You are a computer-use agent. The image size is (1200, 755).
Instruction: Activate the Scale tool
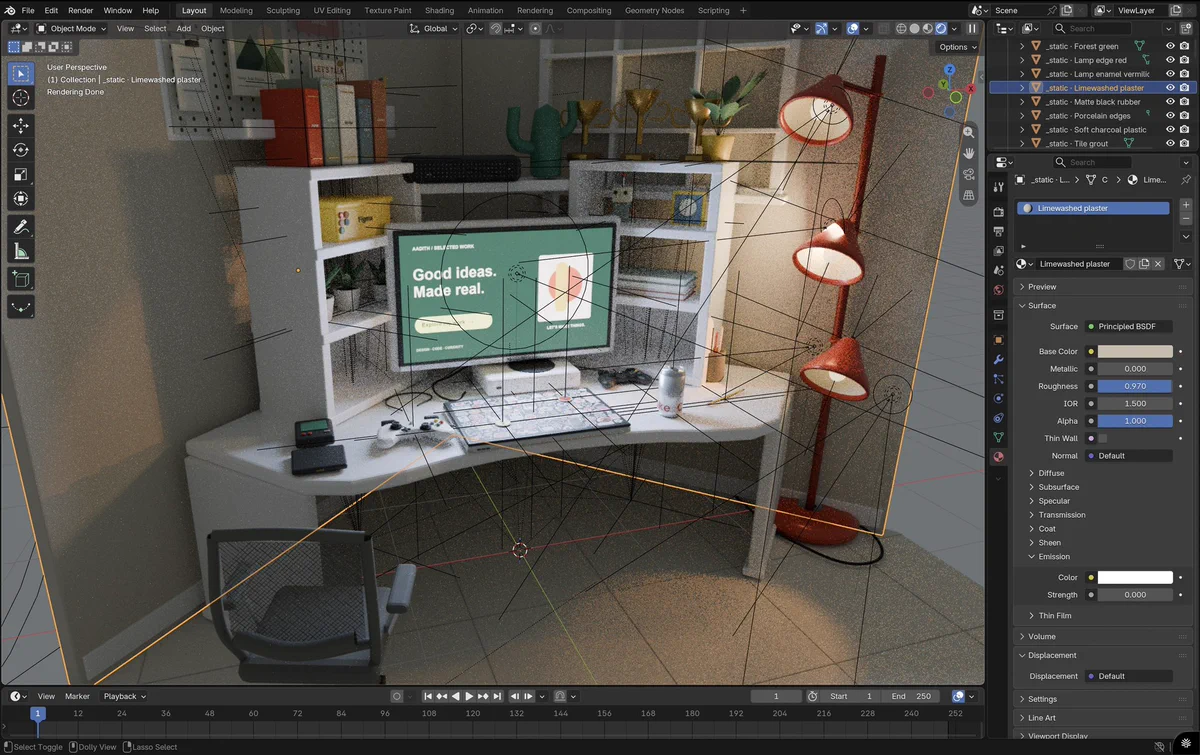coord(21,175)
